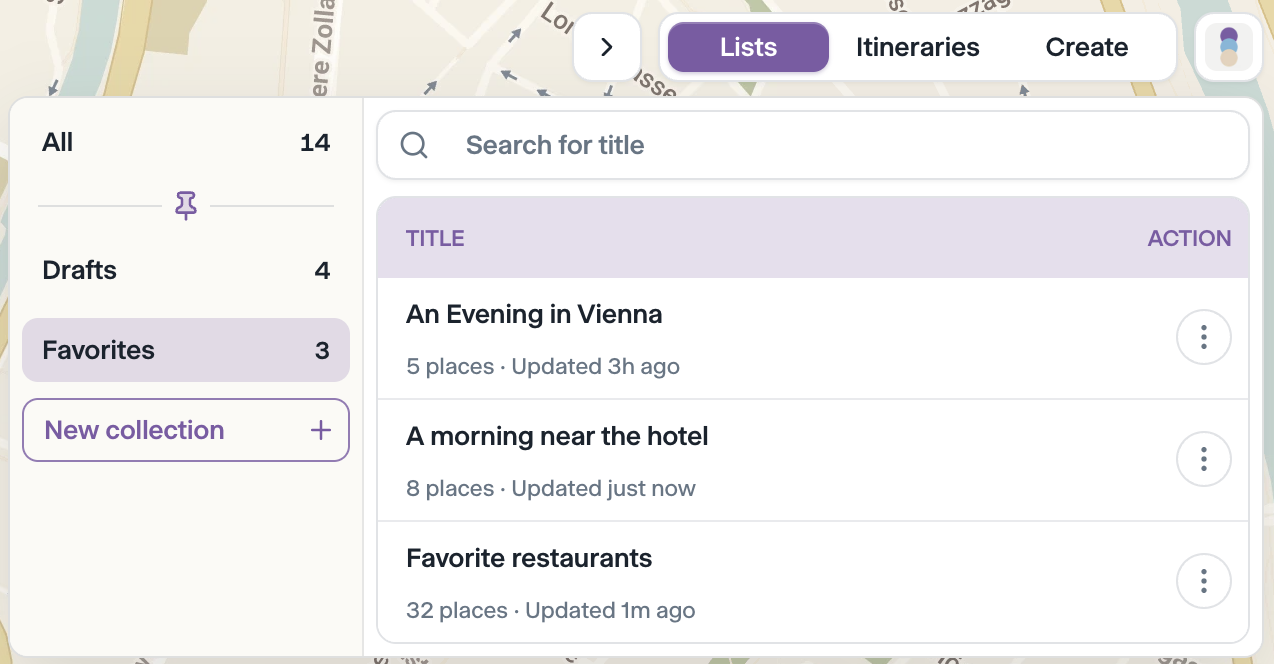The height and width of the screenshot is (664, 1274).
Task: Sort by the TITLE column header
Action: [435, 238]
